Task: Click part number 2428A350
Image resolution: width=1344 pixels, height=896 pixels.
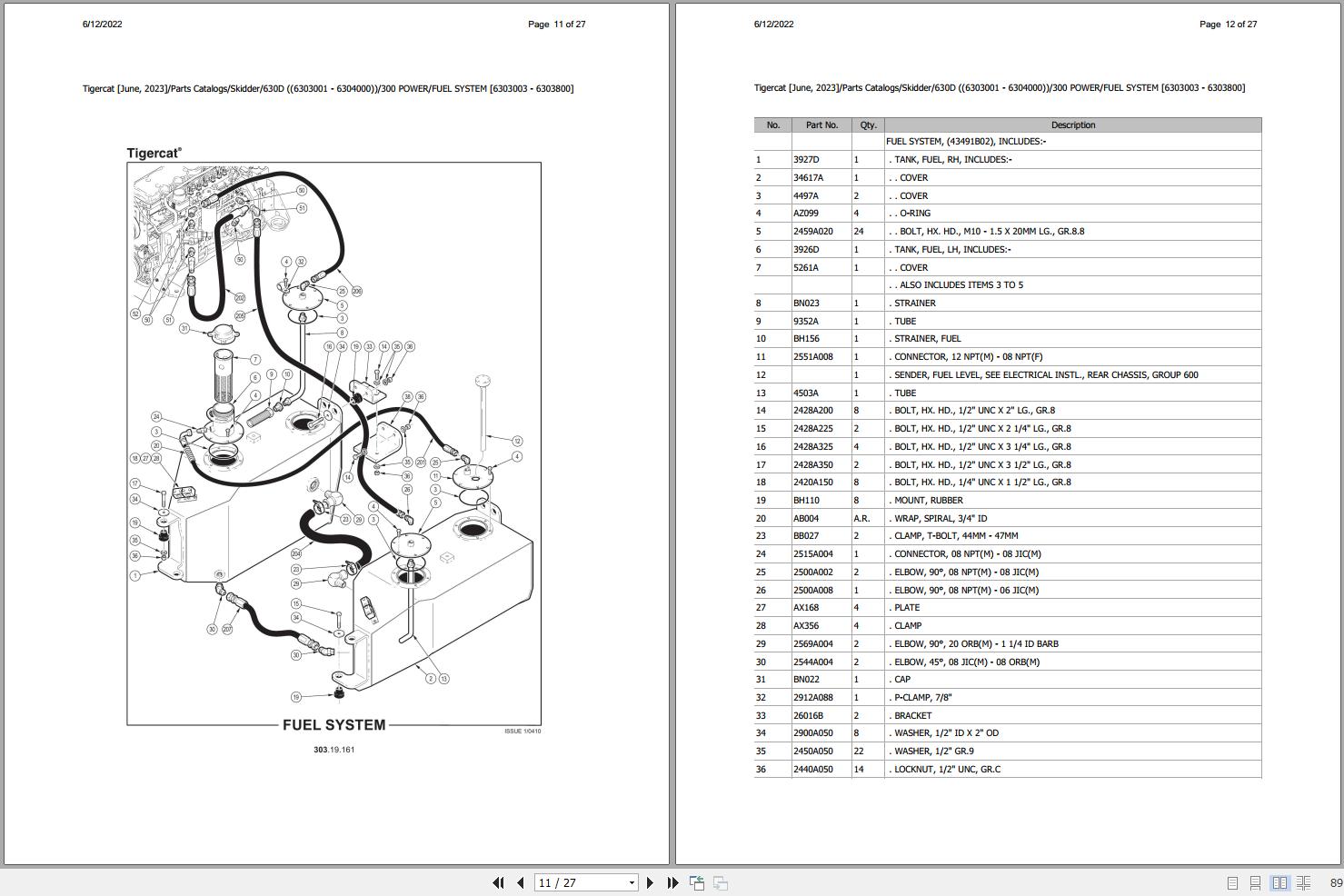Action: point(813,465)
